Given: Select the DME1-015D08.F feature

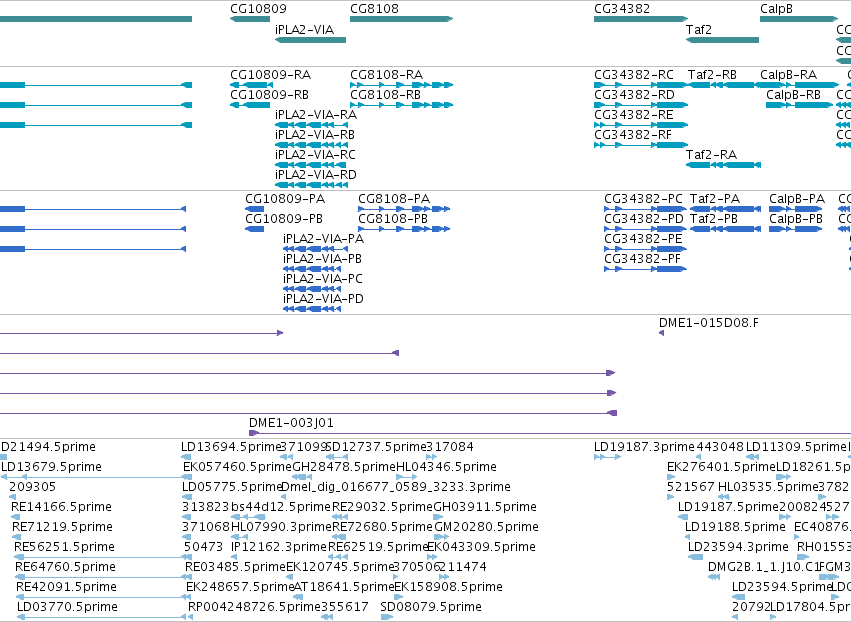Looking at the screenshot, I should [x=661, y=333].
